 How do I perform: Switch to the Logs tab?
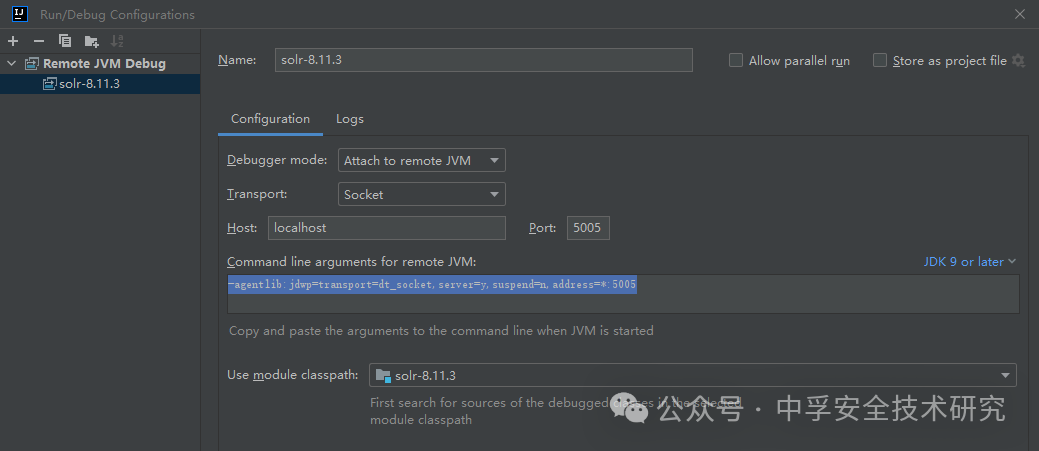[x=350, y=119]
